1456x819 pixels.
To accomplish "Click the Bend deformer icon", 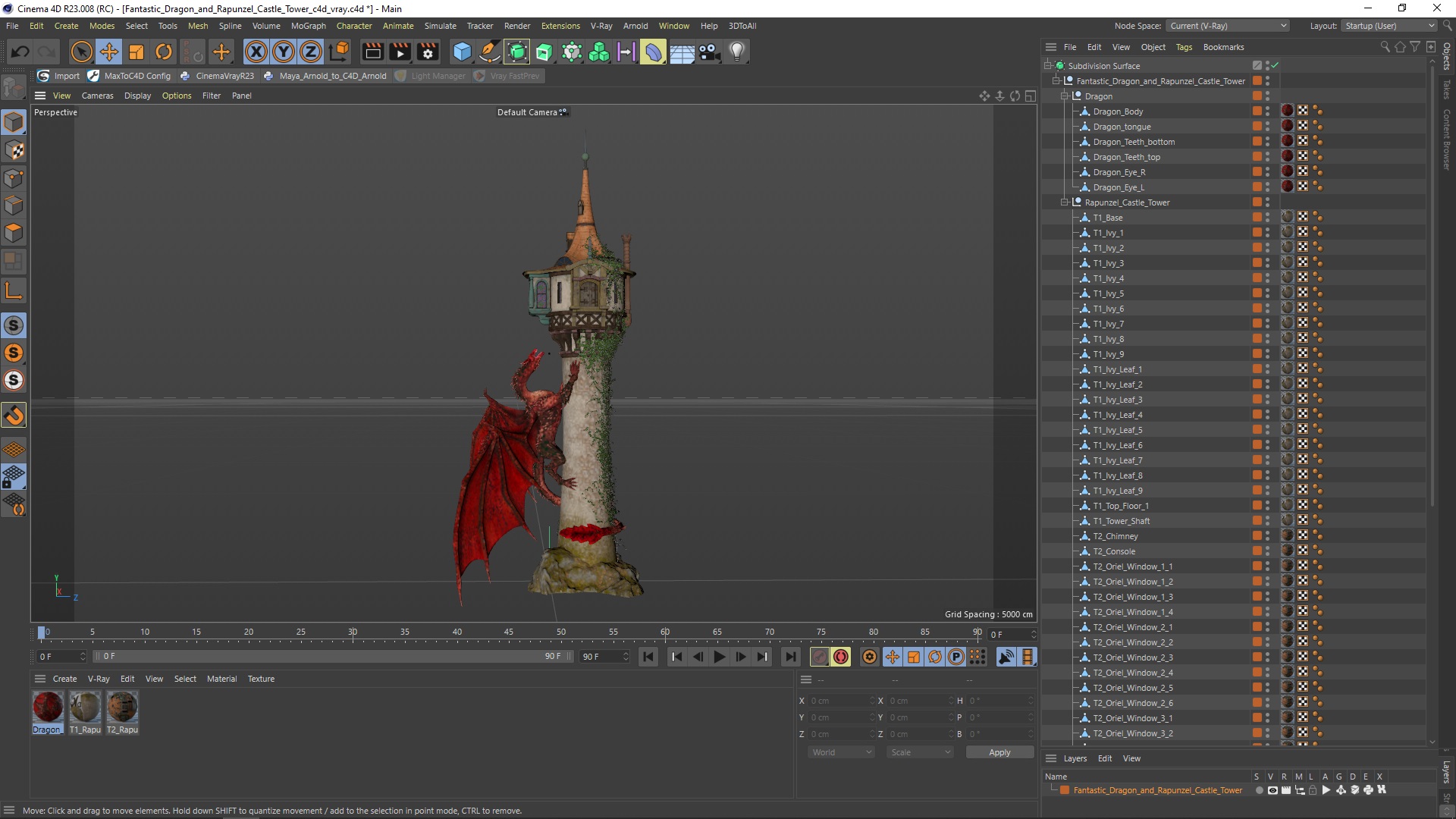I will tap(654, 52).
